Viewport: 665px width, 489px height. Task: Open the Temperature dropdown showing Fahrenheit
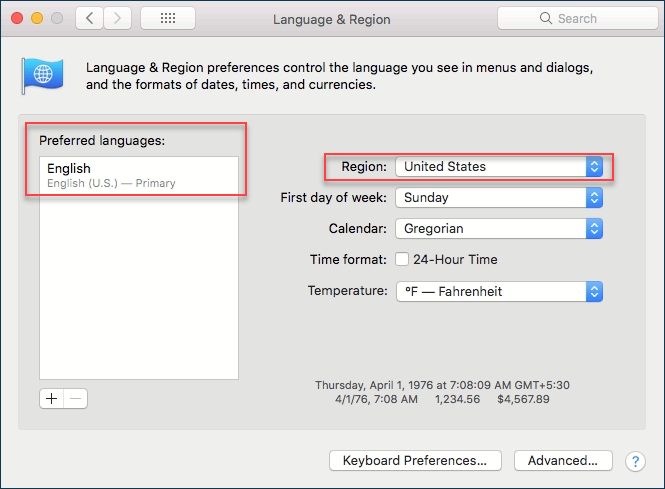point(499,291)
